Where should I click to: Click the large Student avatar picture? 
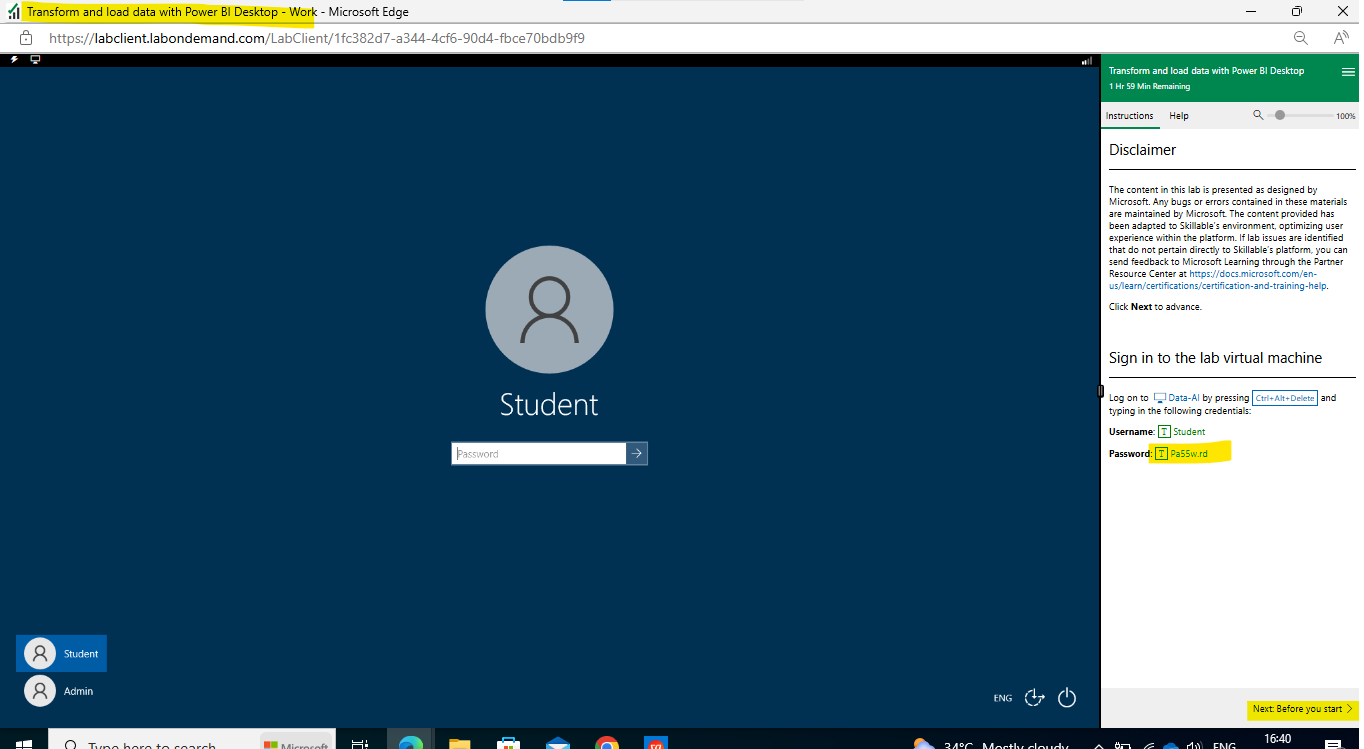click(x=549, y=311)
